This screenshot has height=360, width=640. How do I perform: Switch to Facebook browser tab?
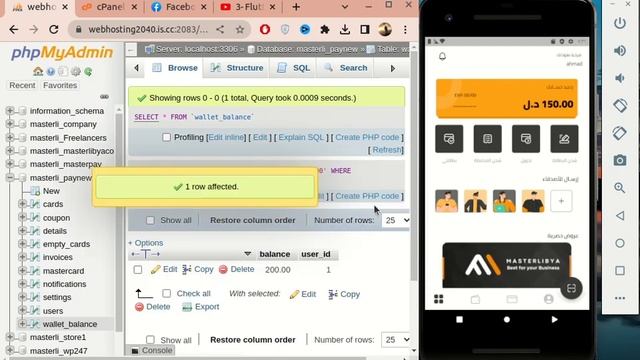coord(178,7)
